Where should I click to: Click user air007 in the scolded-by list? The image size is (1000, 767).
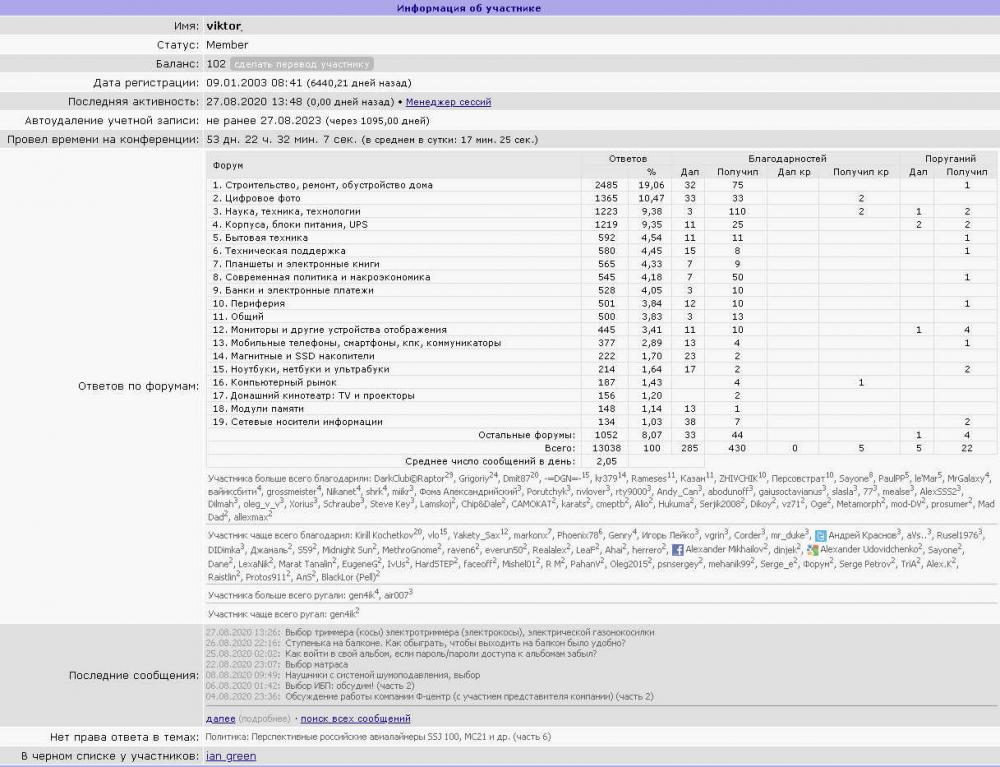tap(395, 595)
